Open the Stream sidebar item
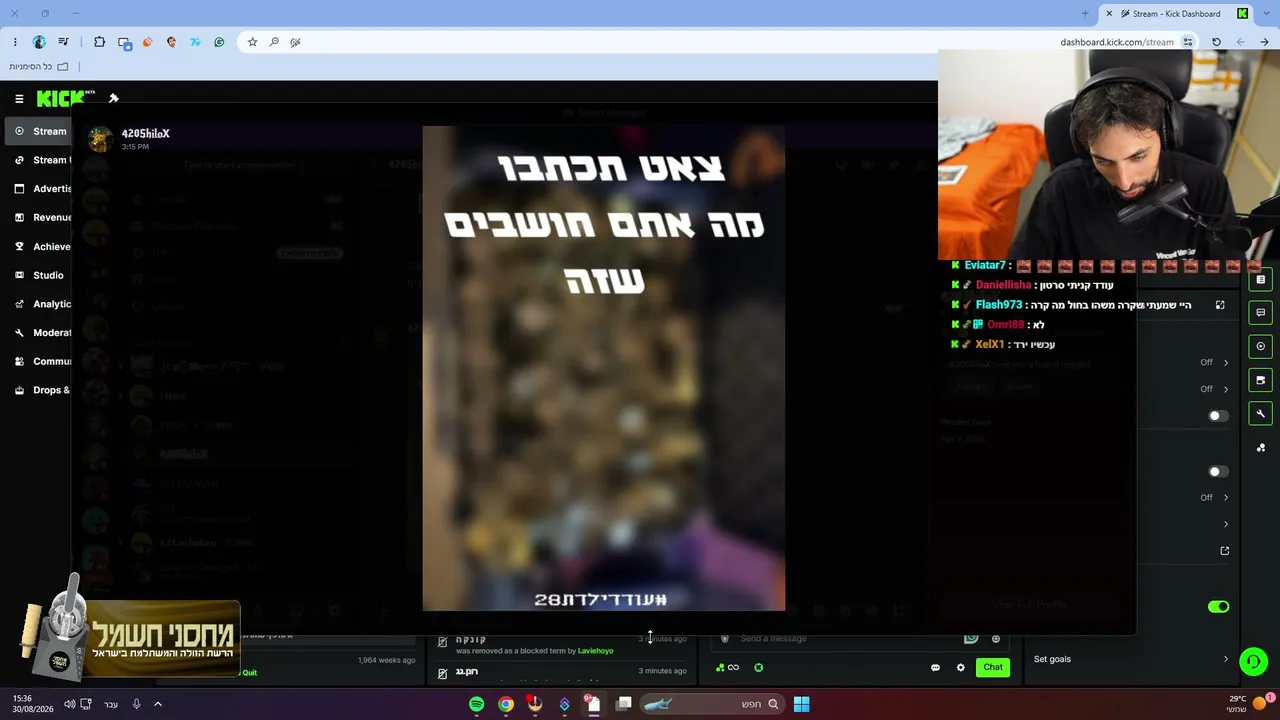This screenshot has width=1280, height=720. point(38,131)
